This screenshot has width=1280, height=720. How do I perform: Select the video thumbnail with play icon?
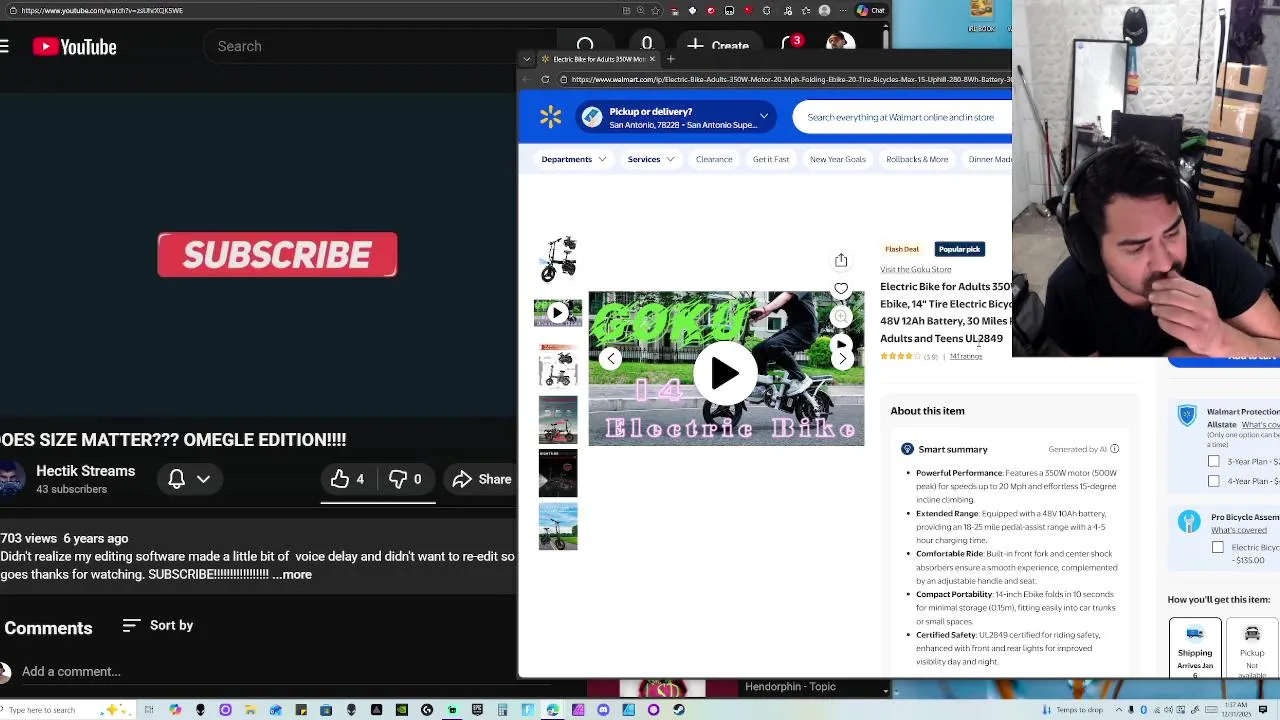pos(558,313)
